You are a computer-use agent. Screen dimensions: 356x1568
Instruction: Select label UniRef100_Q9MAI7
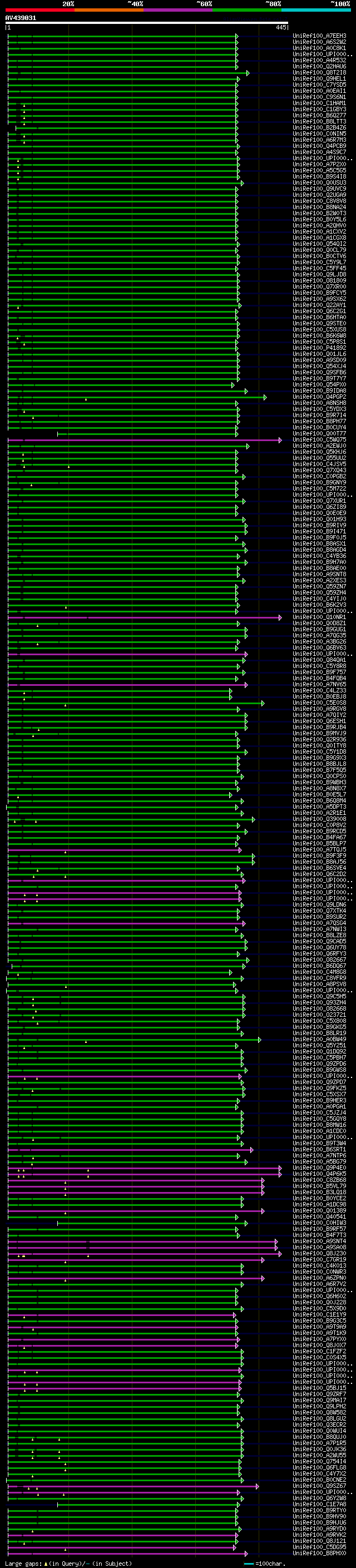(x=319, y=1400)
